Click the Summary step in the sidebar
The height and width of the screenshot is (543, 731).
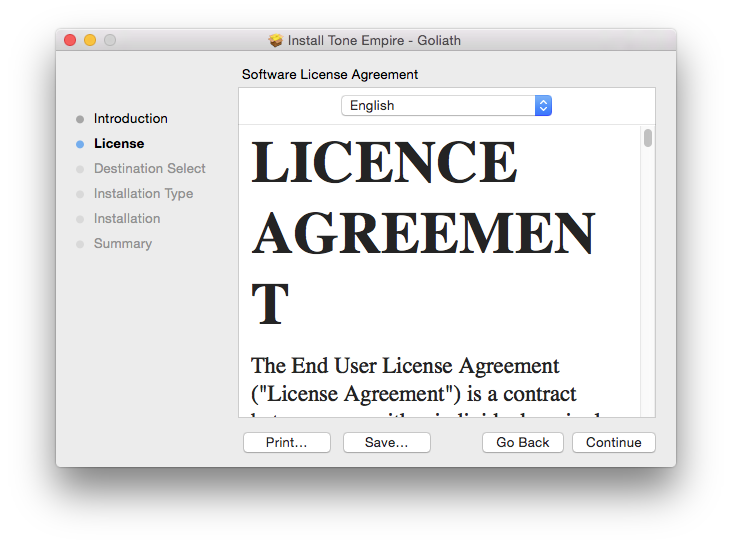(x=122, y=243)
